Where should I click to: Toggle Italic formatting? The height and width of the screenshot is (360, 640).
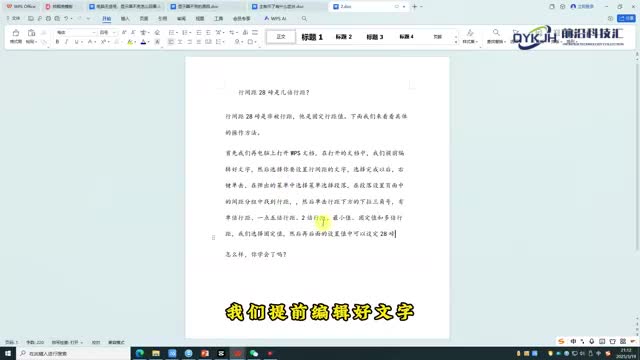click(x=66, y=42)
